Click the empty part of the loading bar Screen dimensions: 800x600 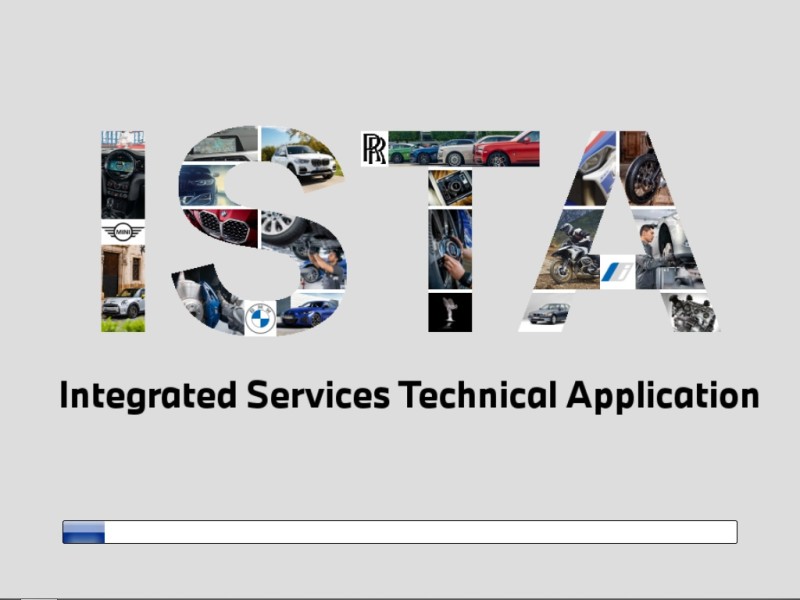[420, 532]
